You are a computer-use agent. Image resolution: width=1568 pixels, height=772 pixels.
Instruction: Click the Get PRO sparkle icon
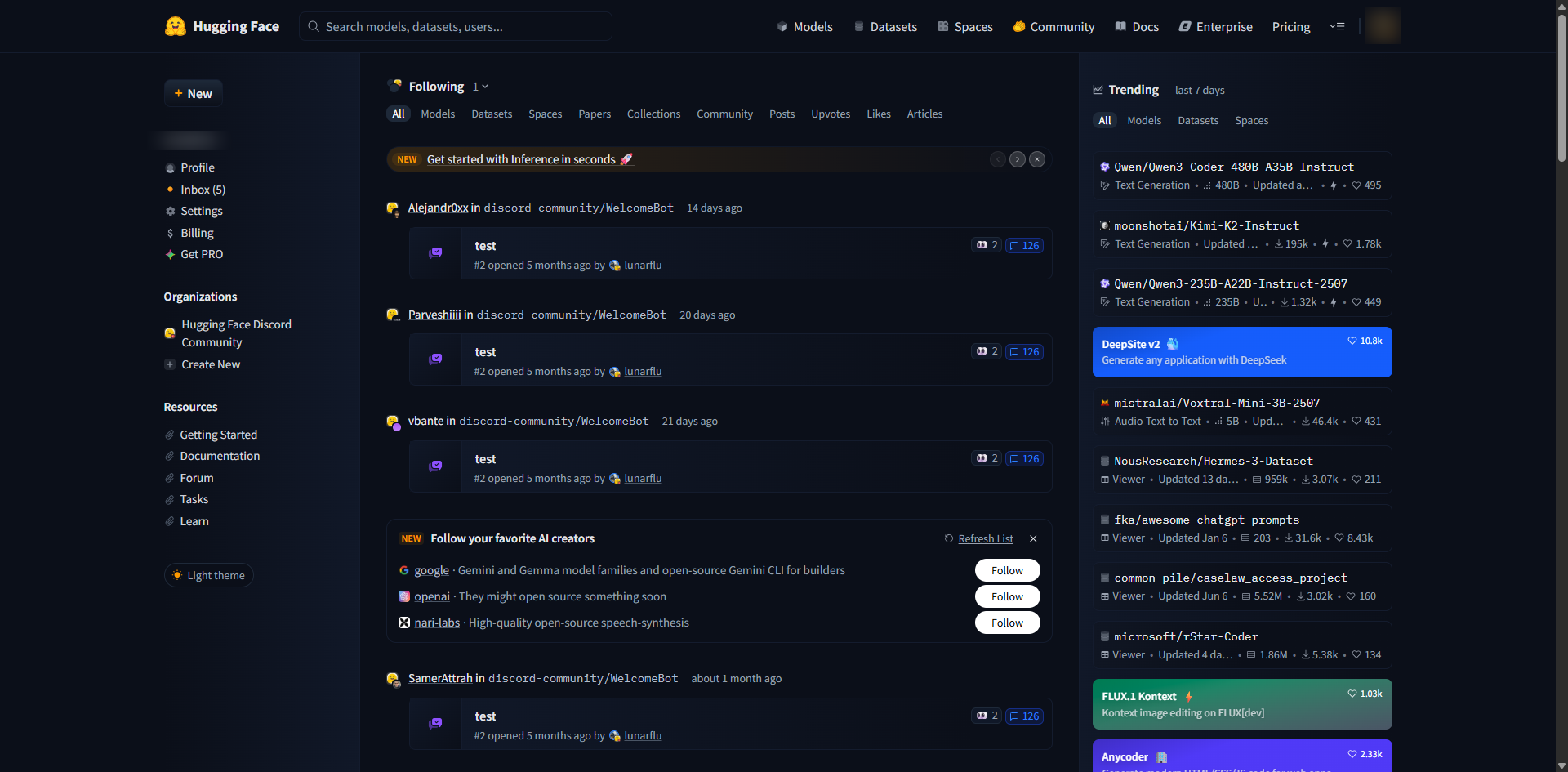tap(170, 255)
